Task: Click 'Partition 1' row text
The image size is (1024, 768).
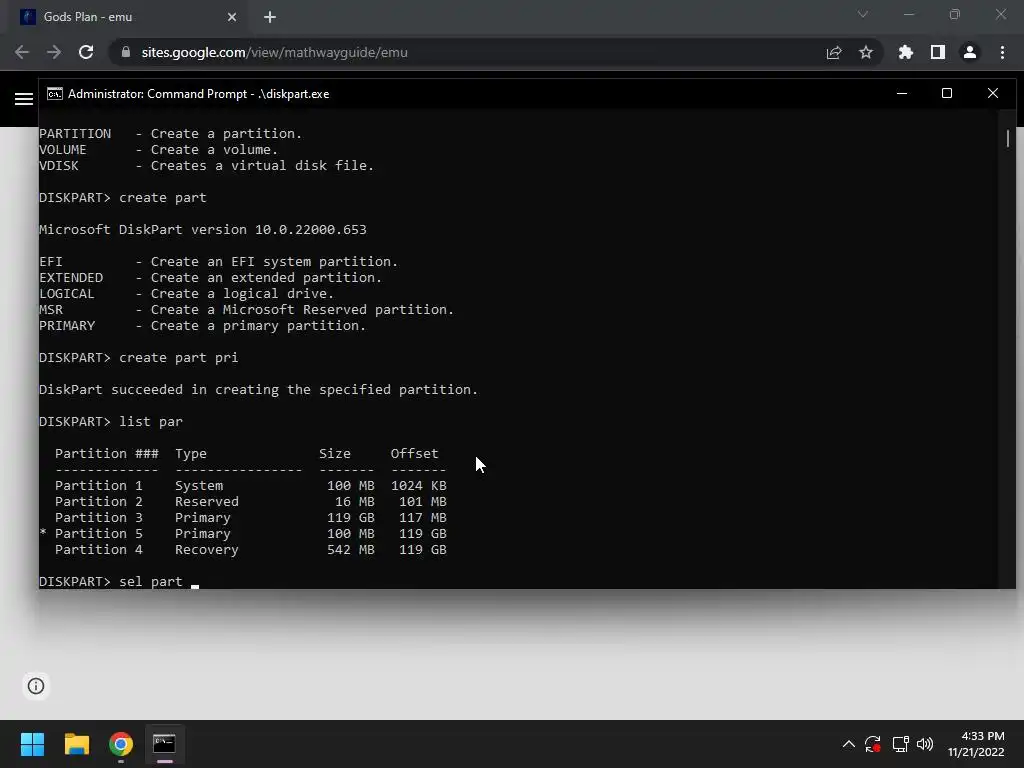Action: pos(99,485)
